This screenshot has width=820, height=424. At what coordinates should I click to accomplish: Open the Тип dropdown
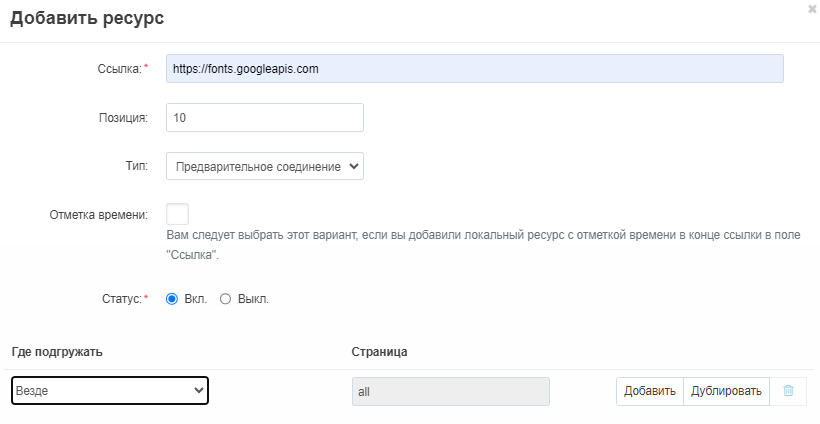[265, 166]
